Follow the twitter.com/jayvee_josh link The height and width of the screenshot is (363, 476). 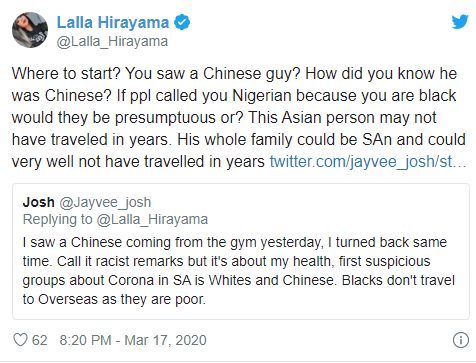tap(368, 162)
